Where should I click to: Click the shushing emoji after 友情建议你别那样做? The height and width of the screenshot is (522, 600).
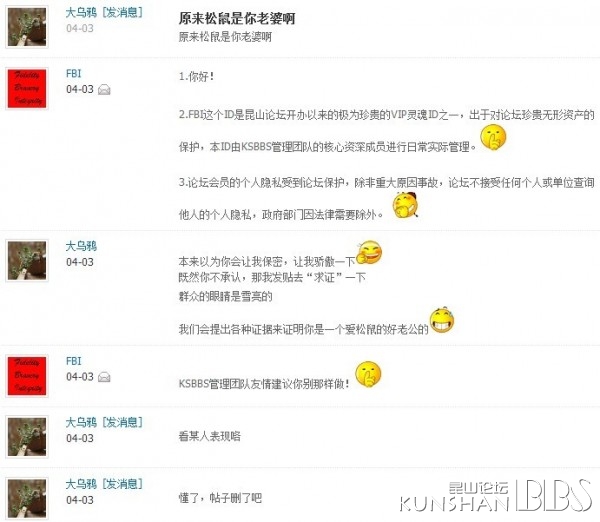[368, 374]
